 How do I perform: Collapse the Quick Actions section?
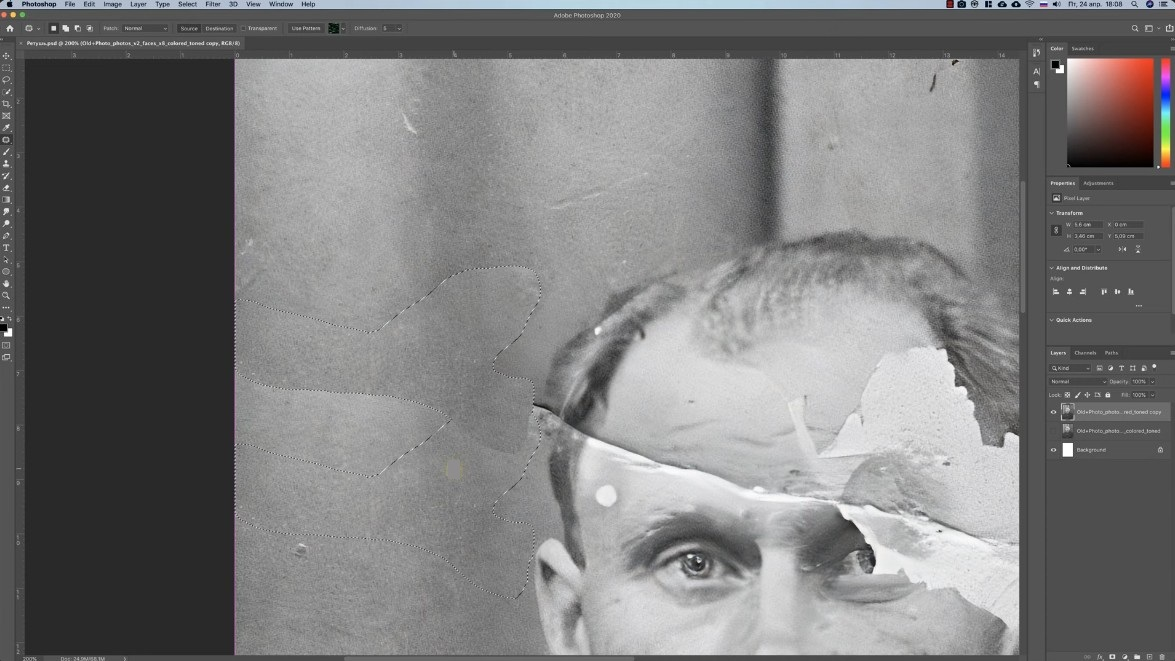[1051, 320]
